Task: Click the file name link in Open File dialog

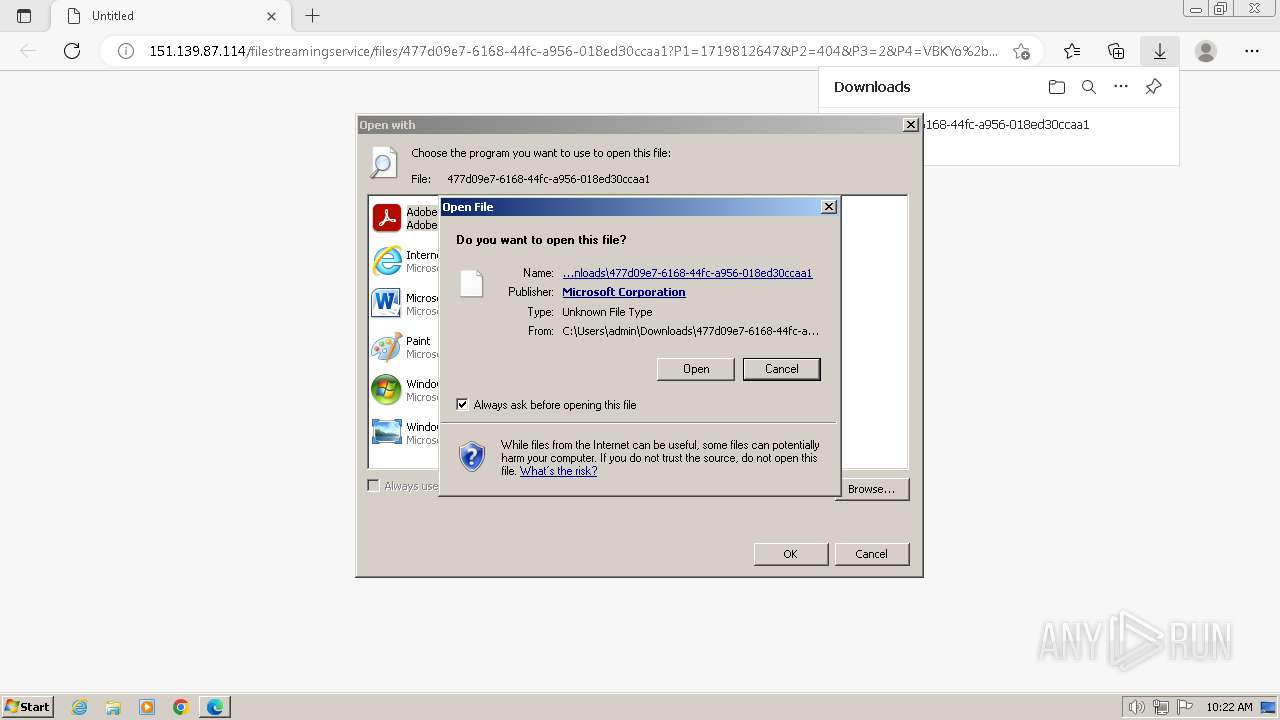Action: click(688, 273)
